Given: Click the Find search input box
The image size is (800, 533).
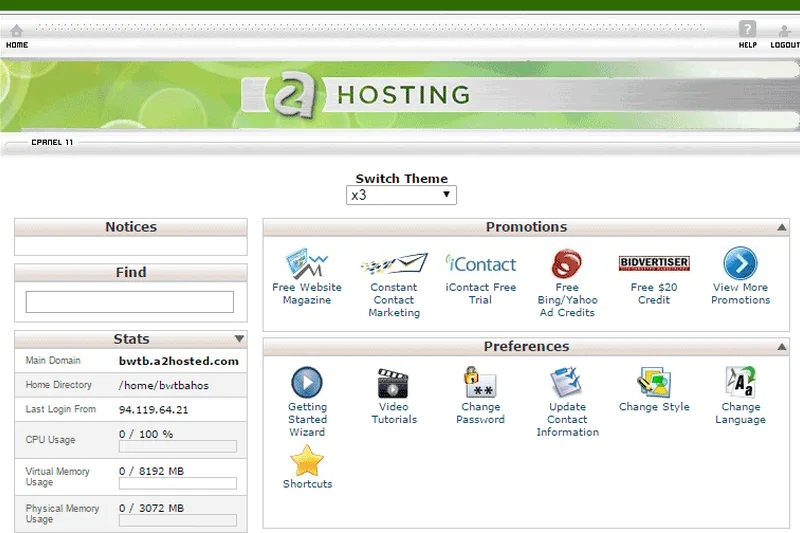Looking at the screenshot, I should (130, 302).
